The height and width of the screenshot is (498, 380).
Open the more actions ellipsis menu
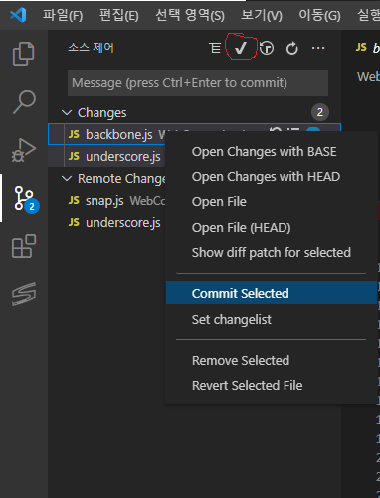318,48
